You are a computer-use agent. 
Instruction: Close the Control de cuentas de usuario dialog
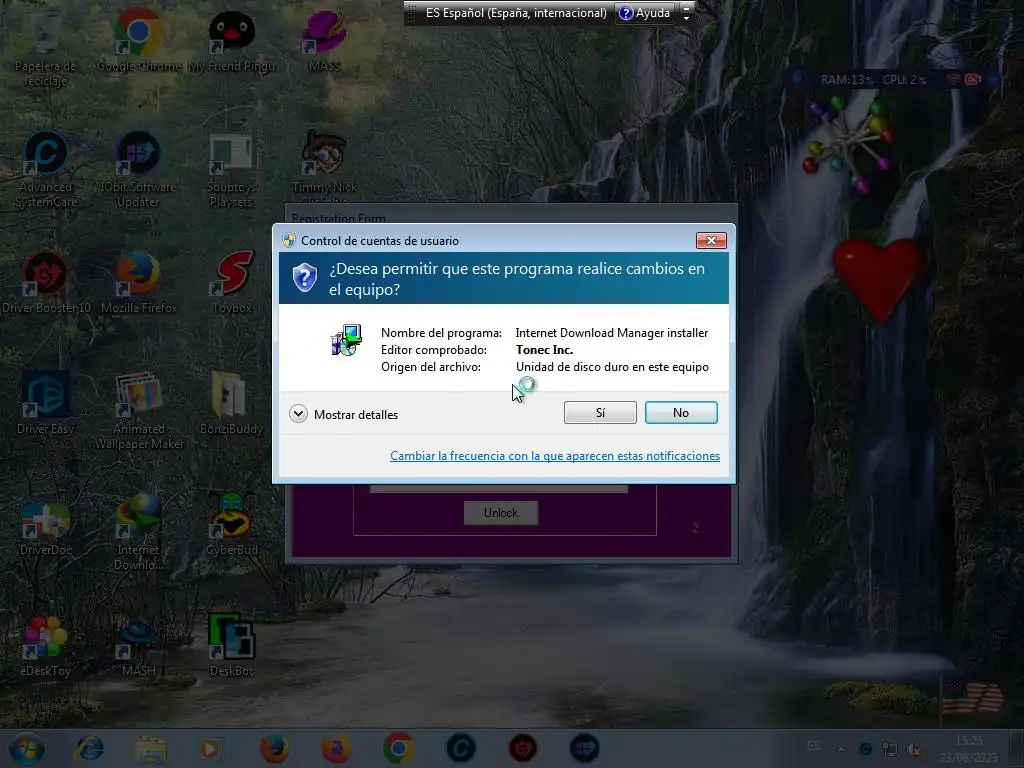[711, 240]
